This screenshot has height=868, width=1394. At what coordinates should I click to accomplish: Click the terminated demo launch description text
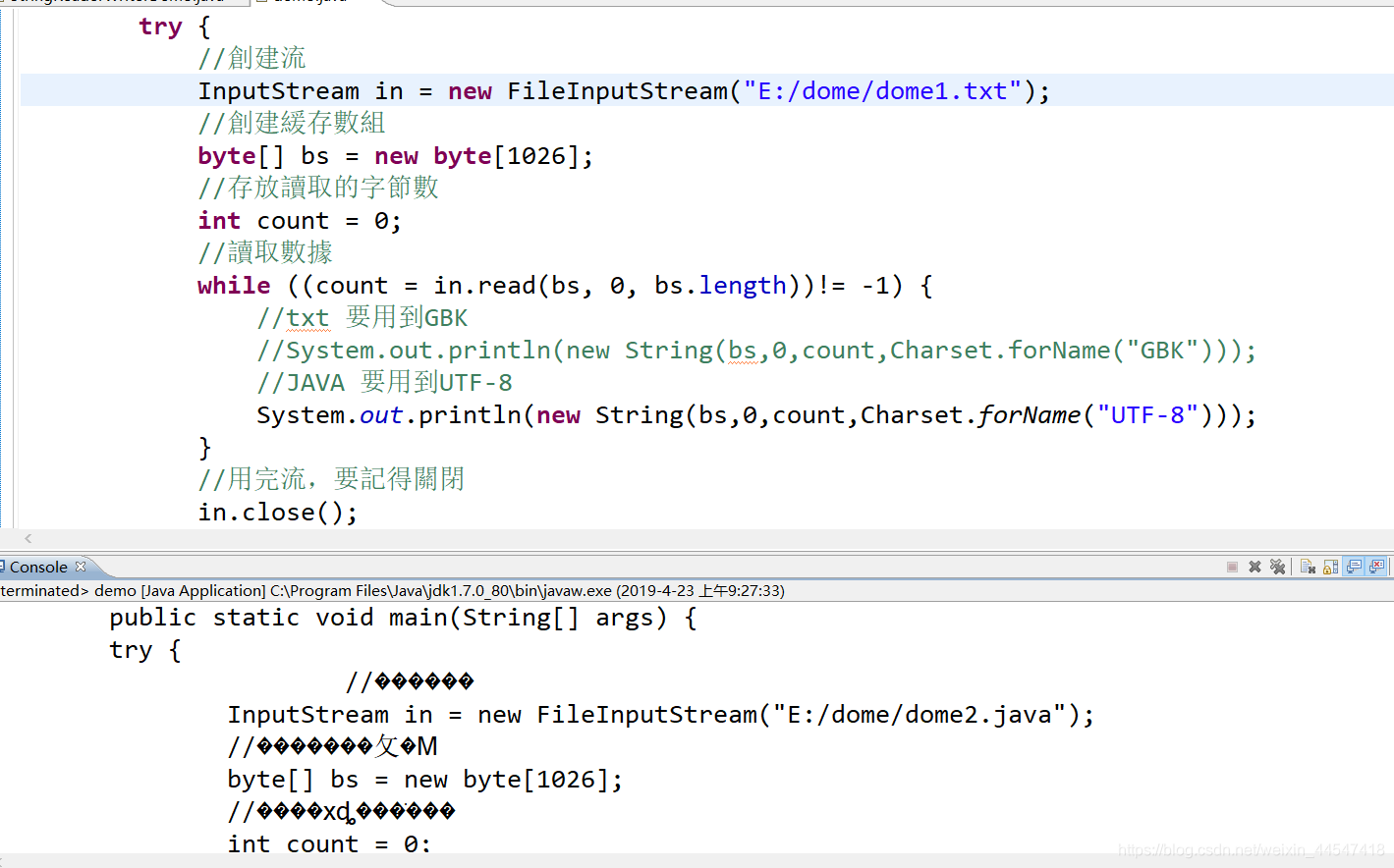click(392, 591)
